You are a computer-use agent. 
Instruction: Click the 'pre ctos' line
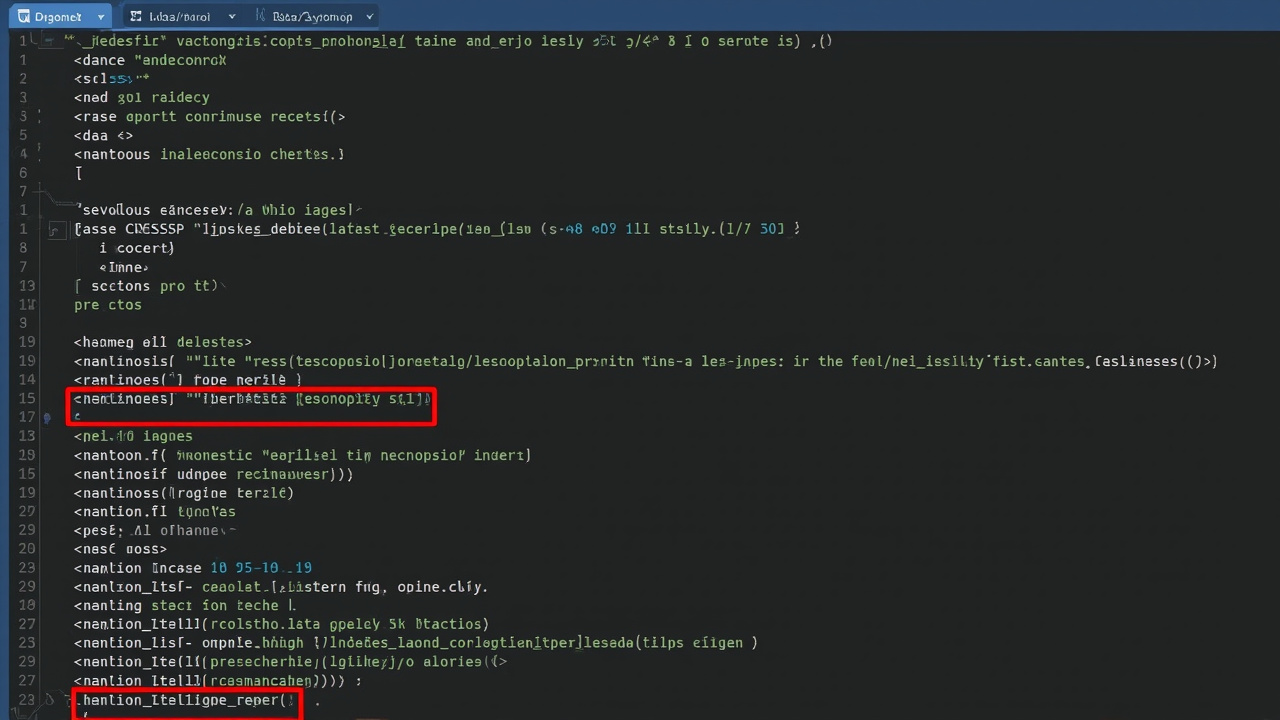pyautogui.click(x=108, y=305)
